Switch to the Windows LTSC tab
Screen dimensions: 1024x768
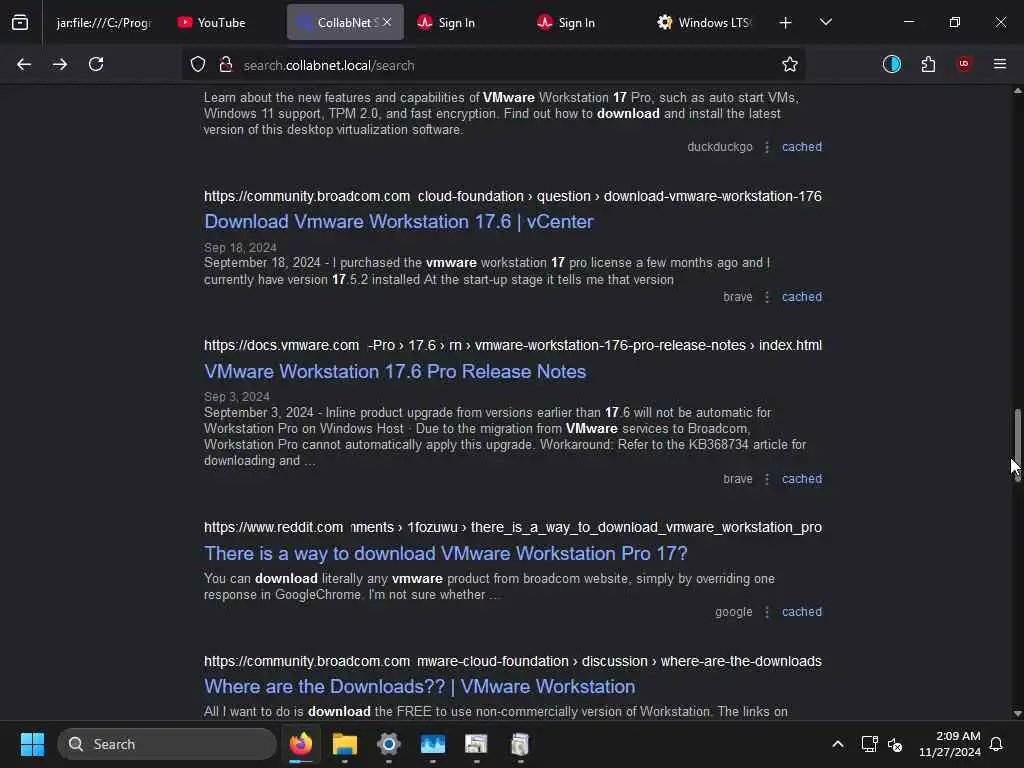(705, 23)
